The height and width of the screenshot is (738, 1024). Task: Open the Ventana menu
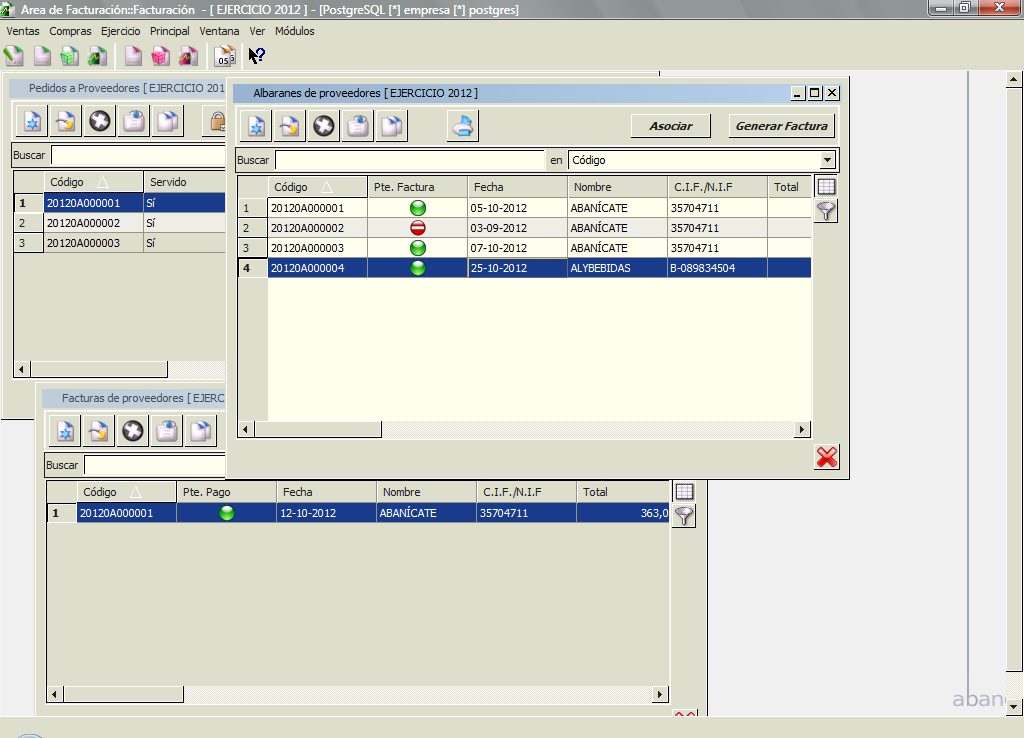click(x=219, y=31)
